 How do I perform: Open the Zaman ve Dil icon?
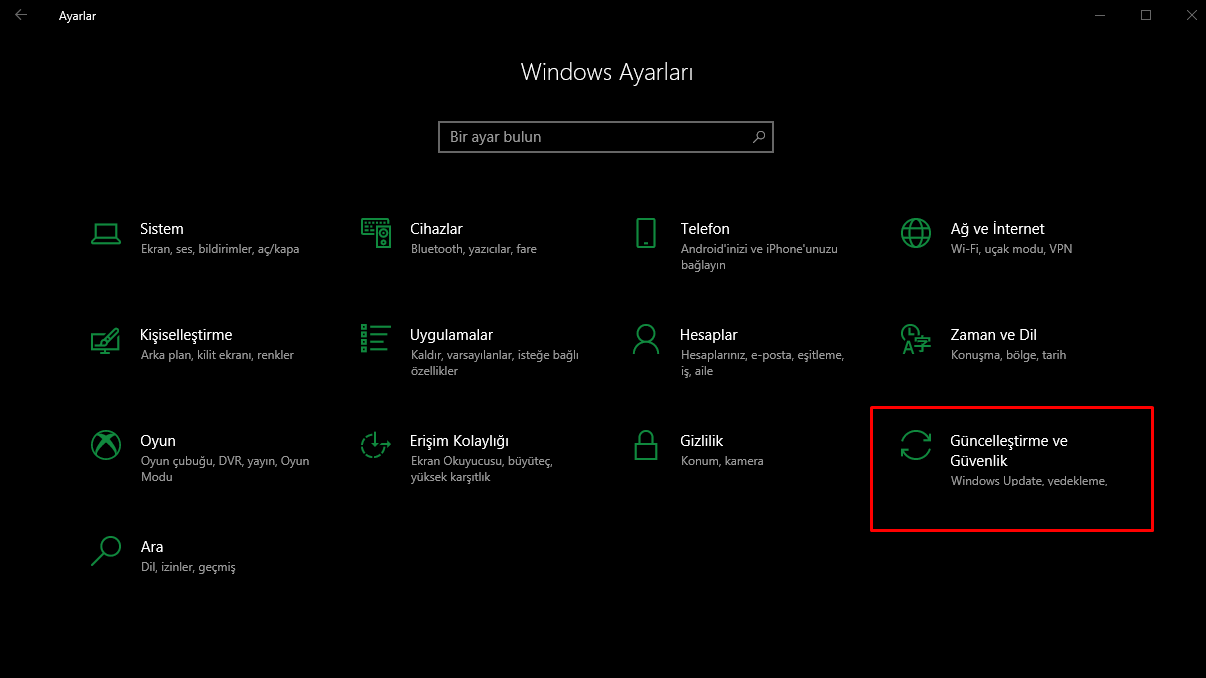(x=916, y=339)
